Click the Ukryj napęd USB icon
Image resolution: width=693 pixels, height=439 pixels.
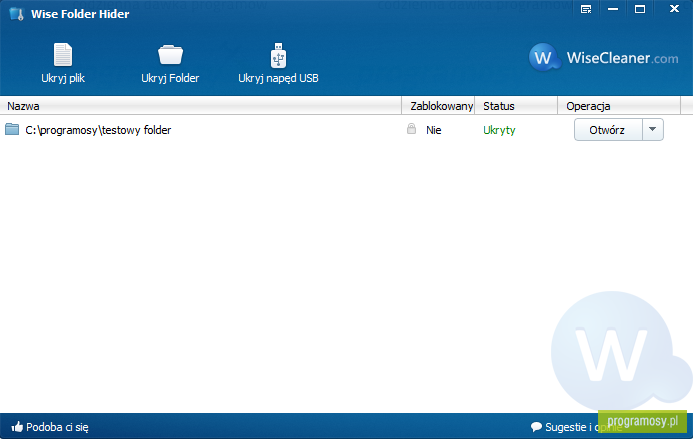click(278, 55)
